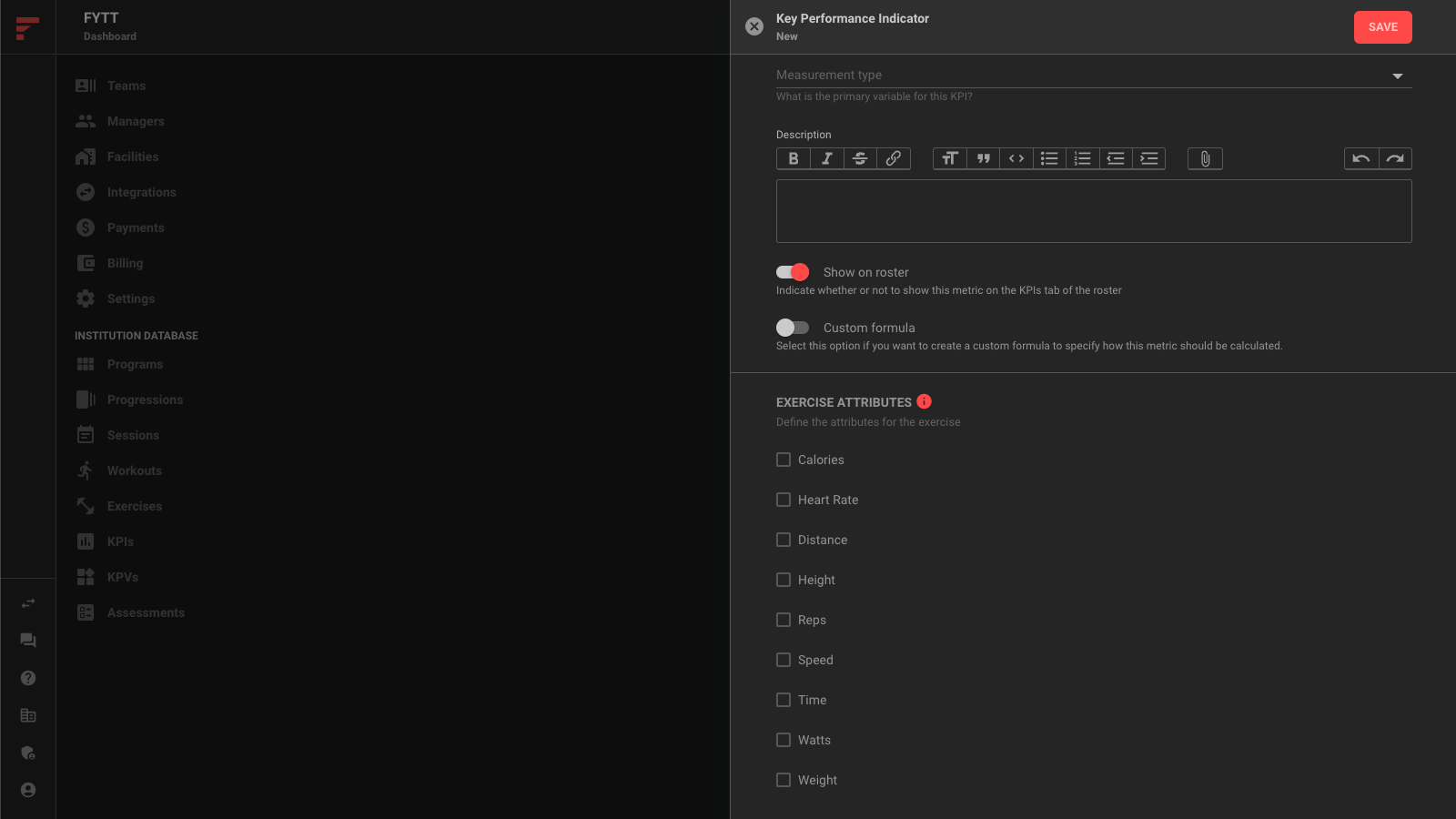Check the Watts attribute
Screen dimensions: 1456x819
(784, 740)
